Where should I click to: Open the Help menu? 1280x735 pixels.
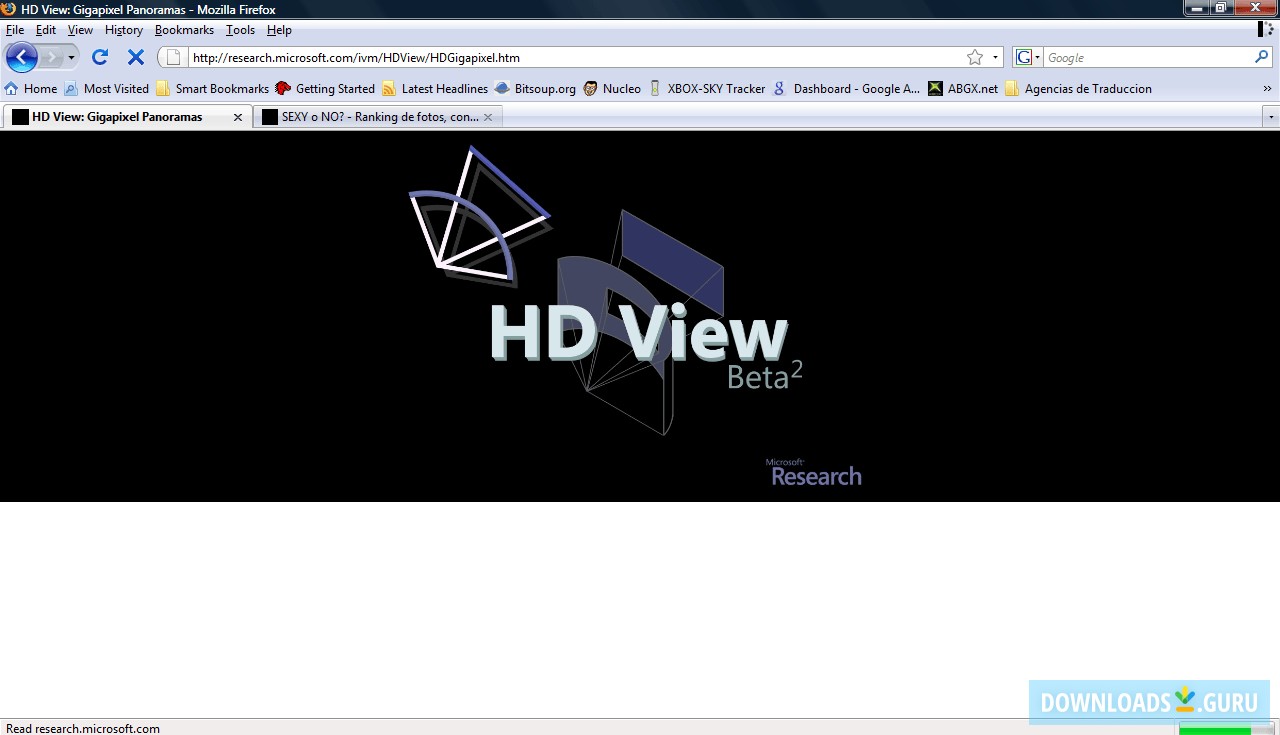pyautogui.click(x=279, y=30)
